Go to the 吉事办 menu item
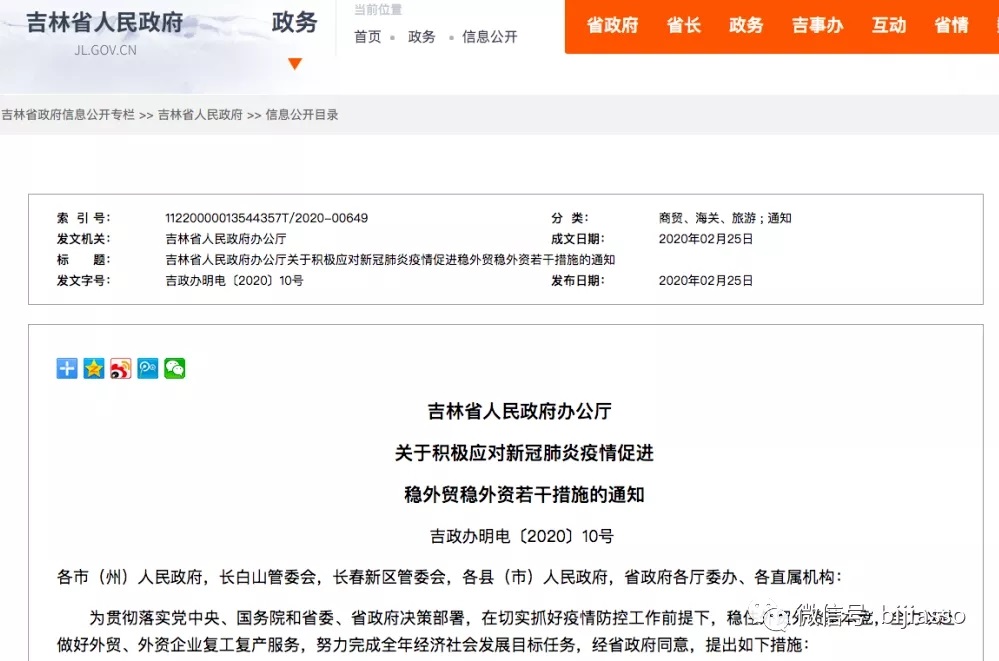Viewport: 999px width, 661px height. (817, 26)
